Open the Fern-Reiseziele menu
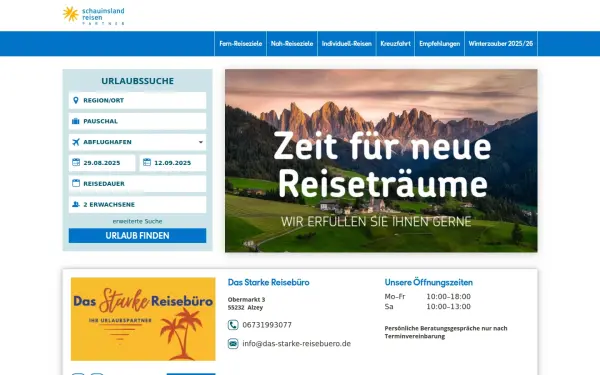This screenshot has height=375, width=600. [241, 44]
